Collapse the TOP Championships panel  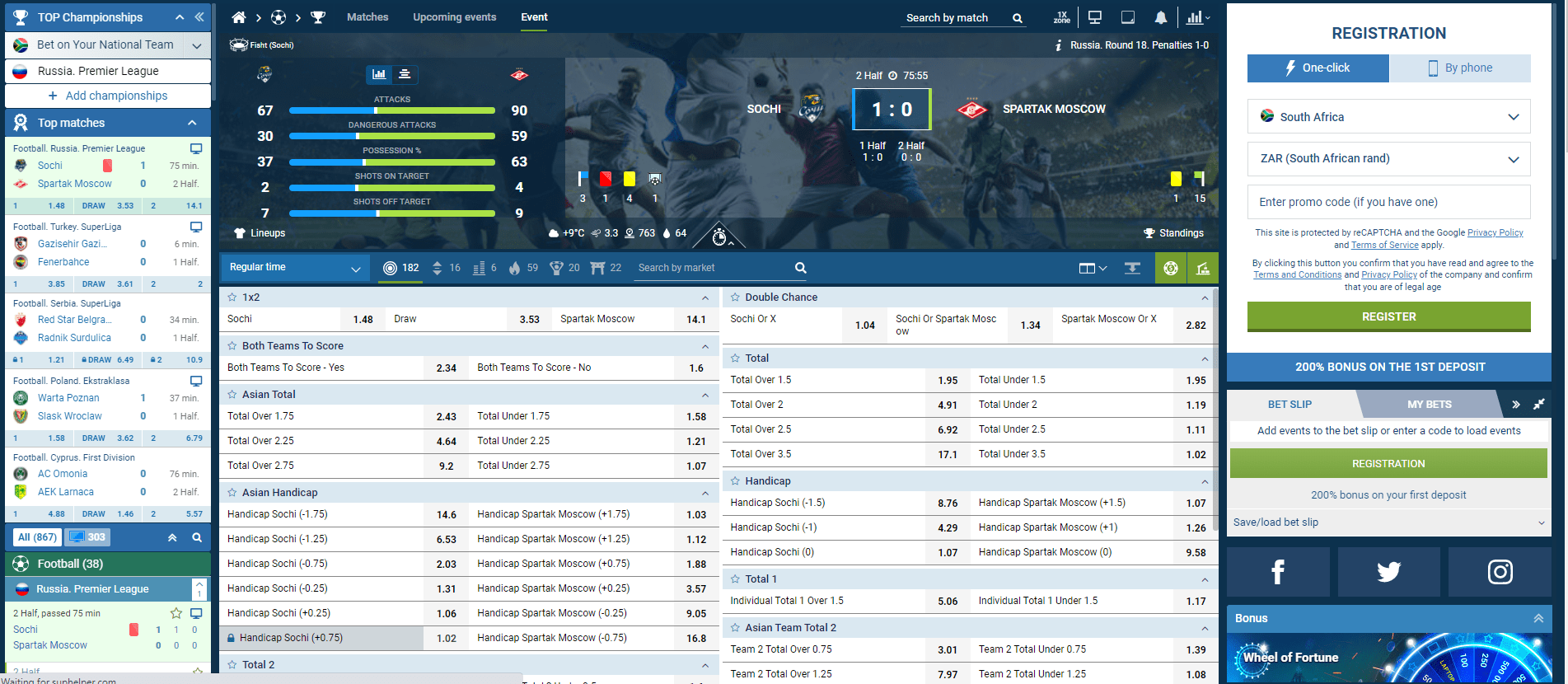[180, 17]
